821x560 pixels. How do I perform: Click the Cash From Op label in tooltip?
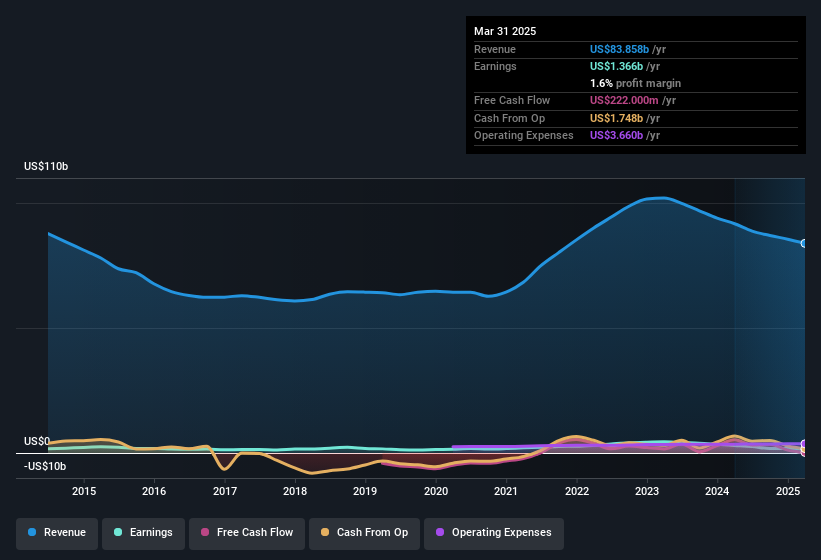click(x=509, y=118)
